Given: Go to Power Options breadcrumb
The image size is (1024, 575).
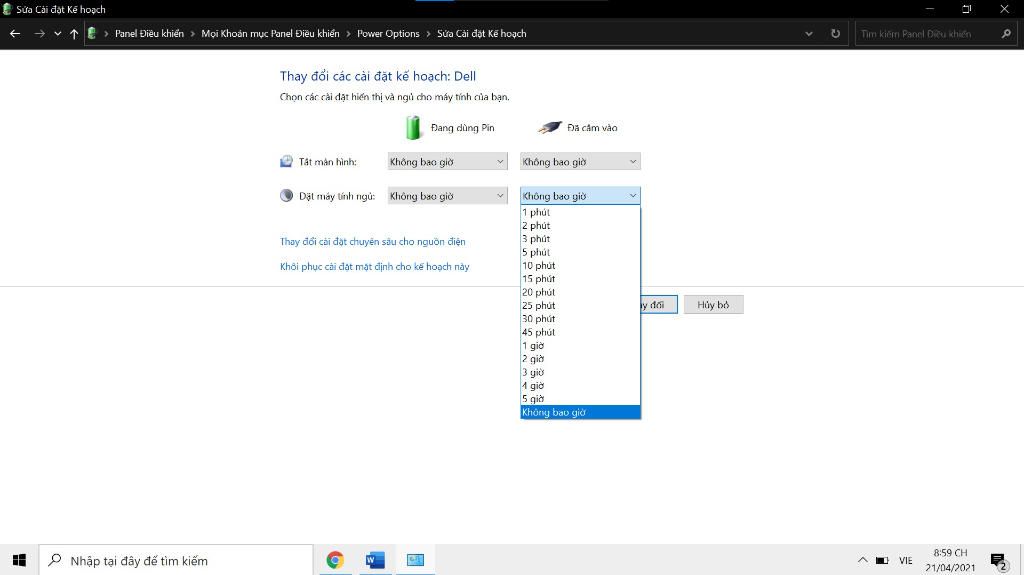Looking at the screenshot, I should (388, 33).
